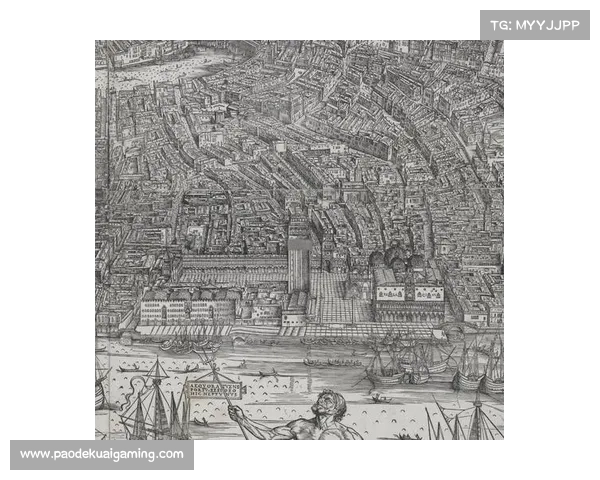Select the Neptune figure at the bottom
Screen dimensions: 600x480
pos(318,418)
